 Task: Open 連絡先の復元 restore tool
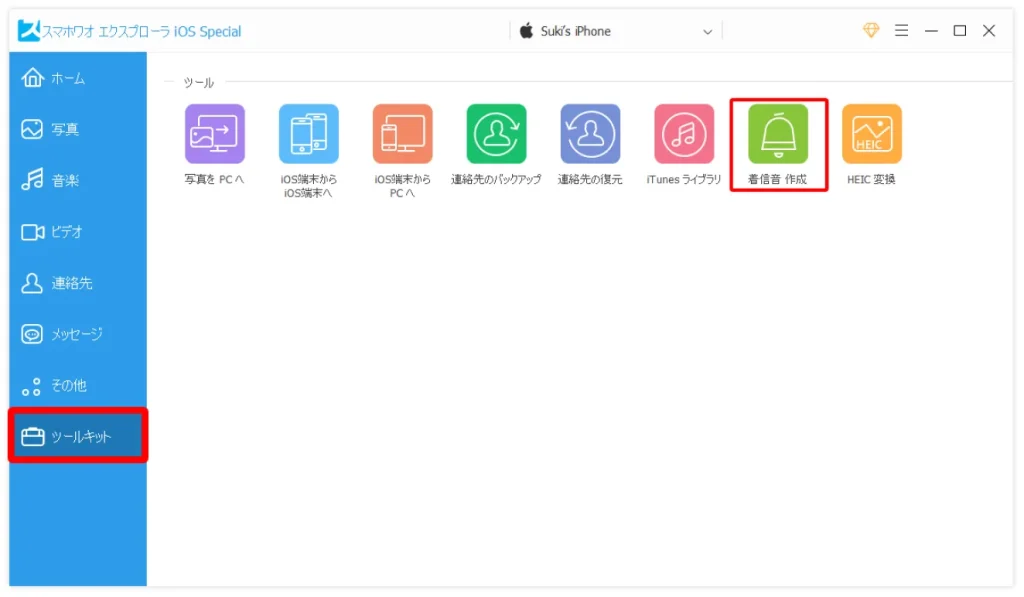tap(590, 134)
